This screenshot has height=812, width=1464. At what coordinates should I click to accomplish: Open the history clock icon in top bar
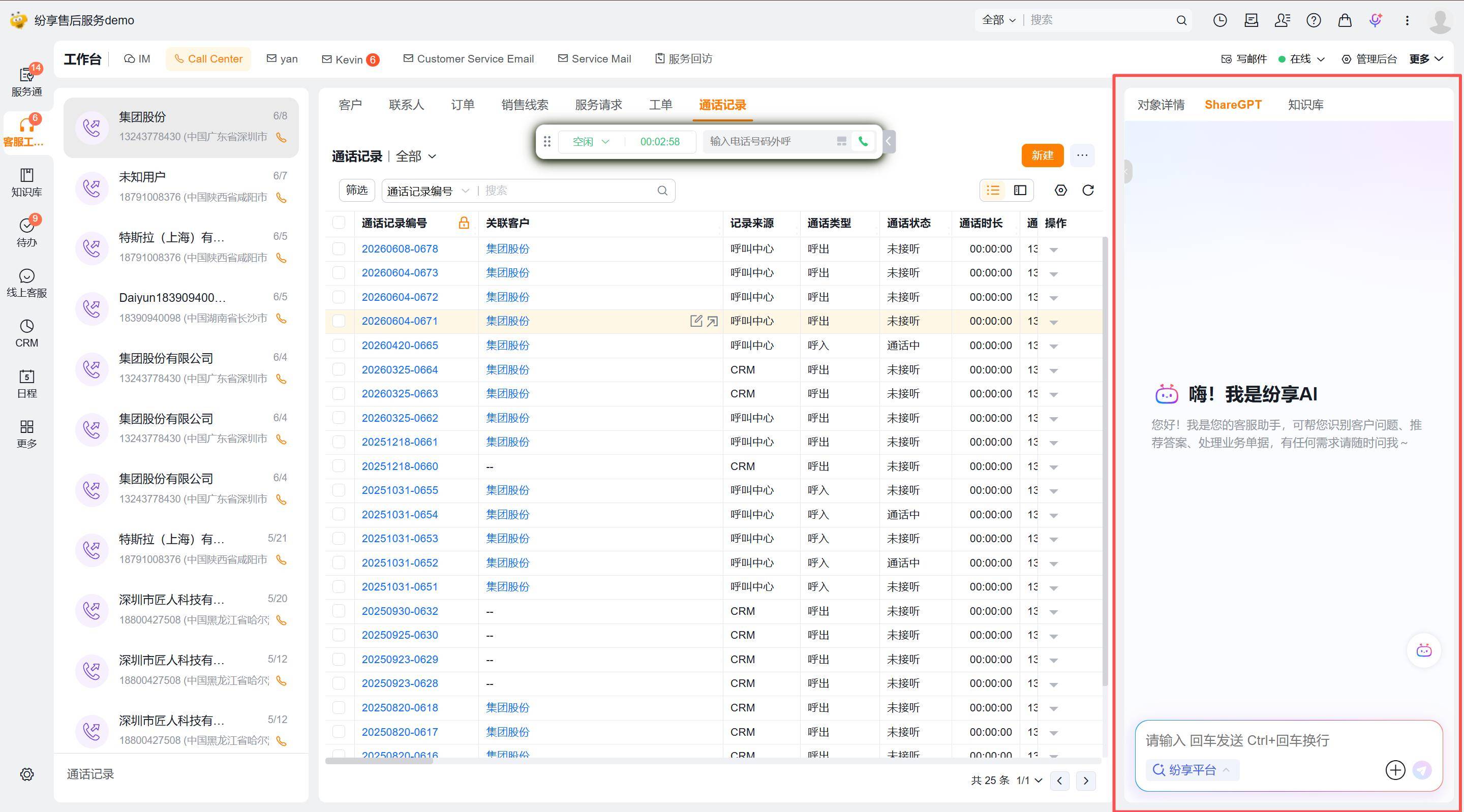tap(1219, 20)
